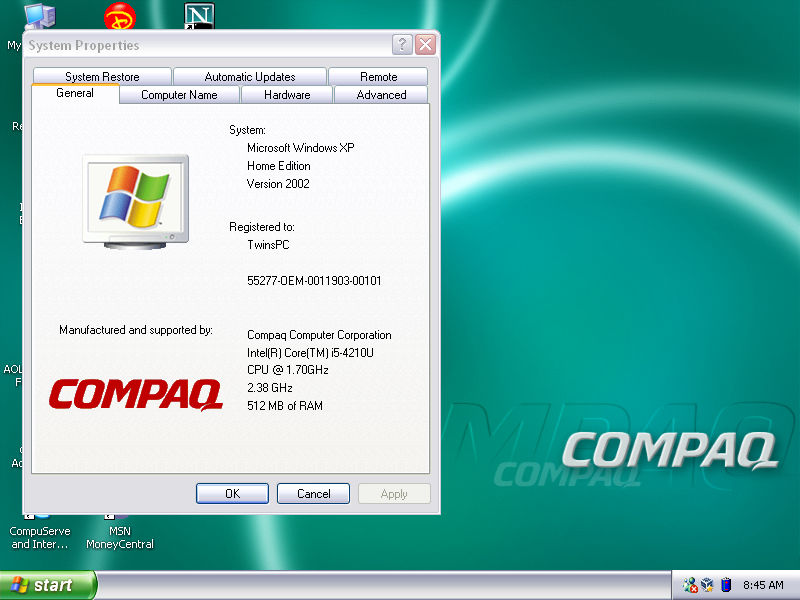The width and height of the screenshot is (800, 600).
Task: Click the Compaq logo in the dialog
Action: click(135, 395)
